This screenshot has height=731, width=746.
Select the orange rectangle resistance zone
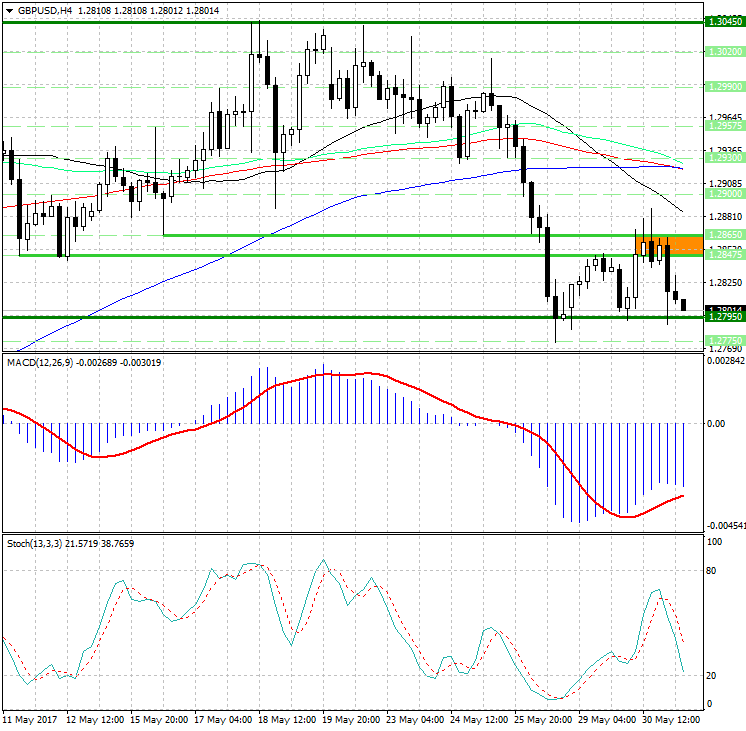657,244
